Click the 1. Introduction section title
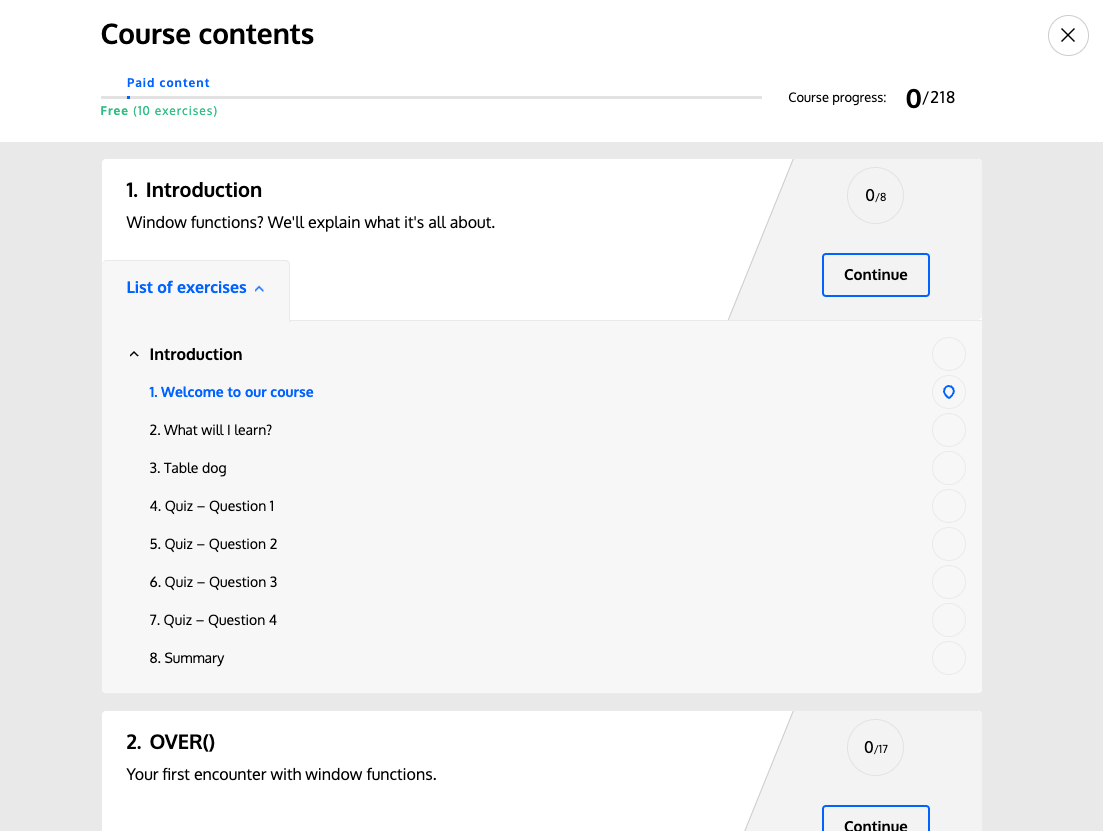Screen dimensions: 1103x831 [x=194, y=190]
